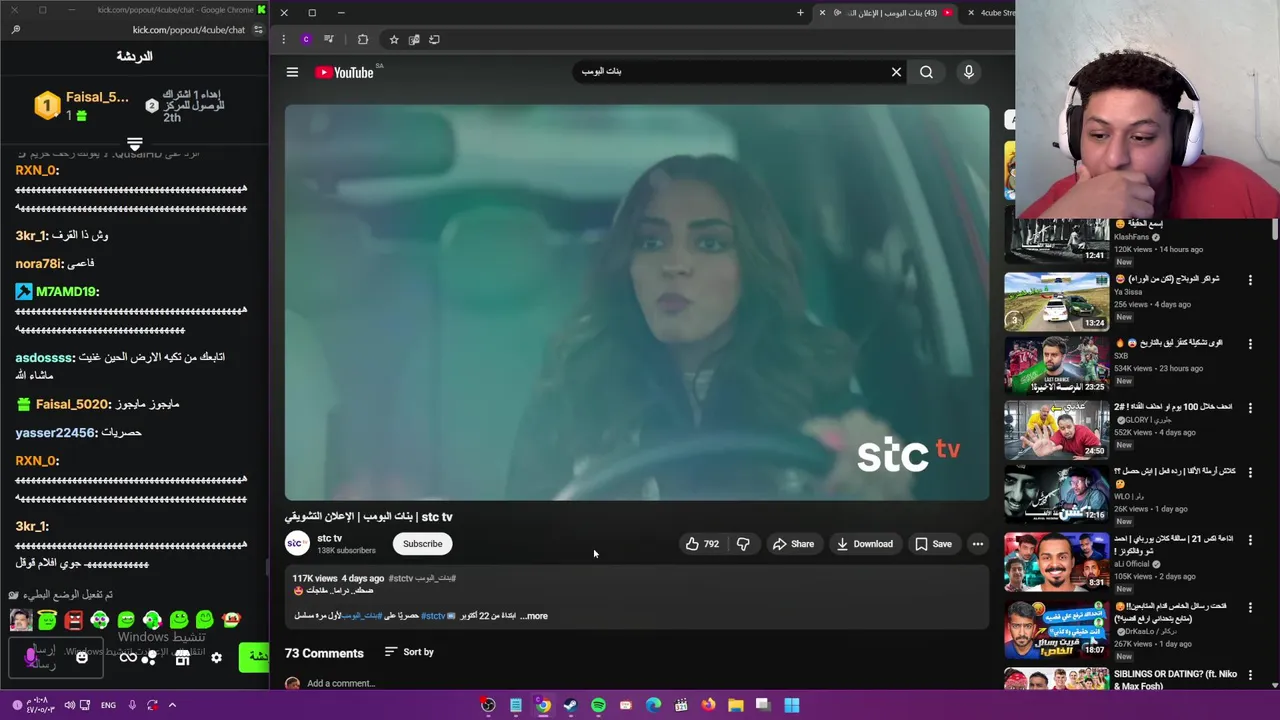
Task: Switch input language ENG indicator
Action: click(108, 705)
